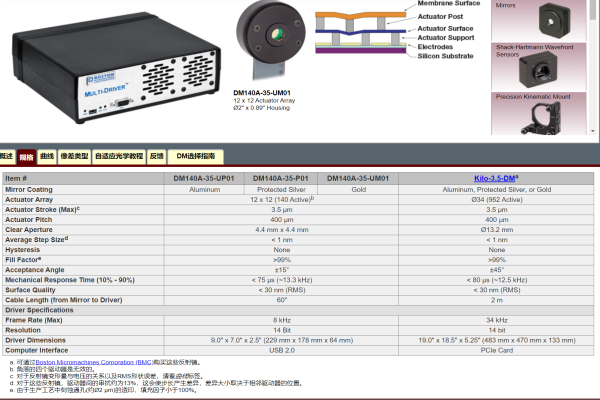
Task: Click the related products scrollbar down arrow
Action: coord(593,131)
